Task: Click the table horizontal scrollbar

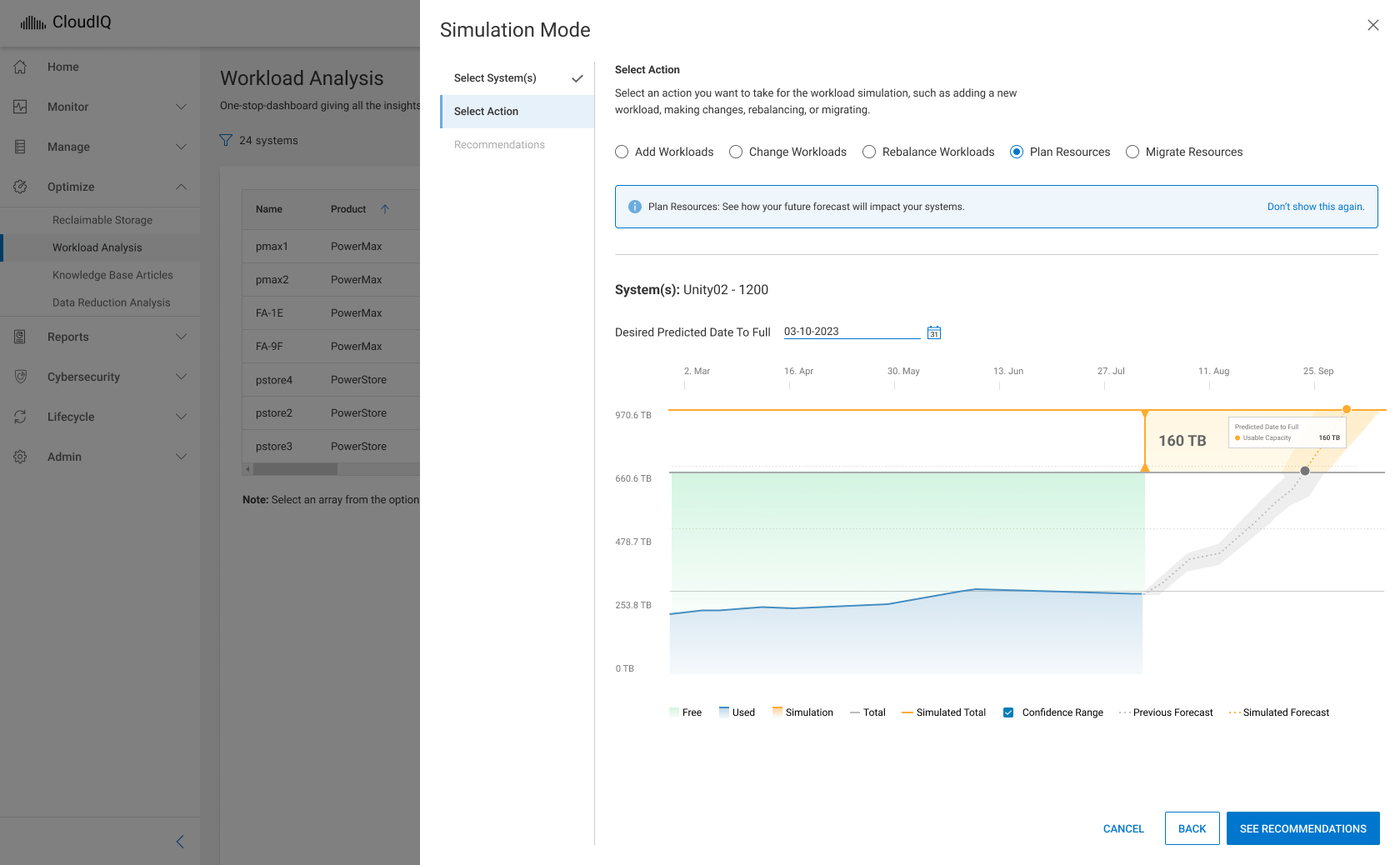Action: [295, 469]
